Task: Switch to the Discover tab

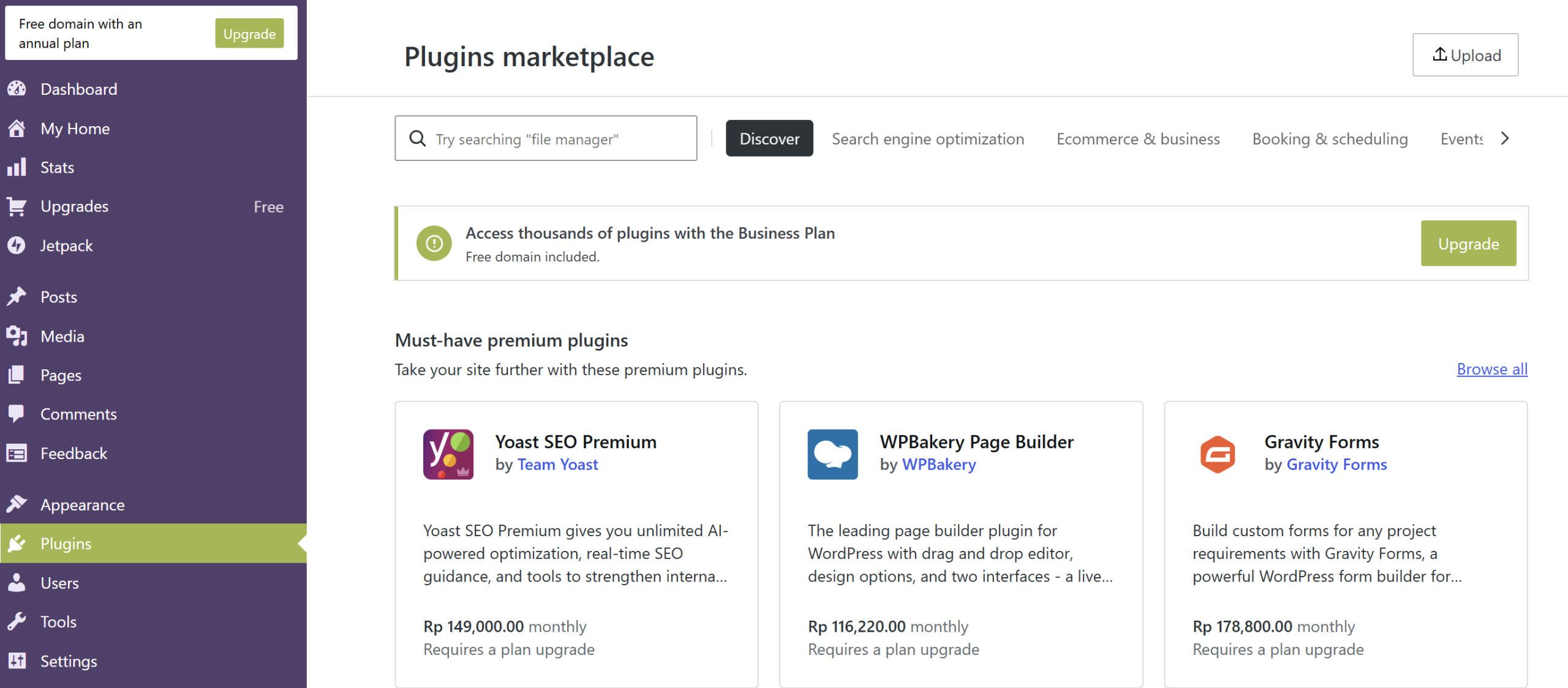Action: point(769,138)
